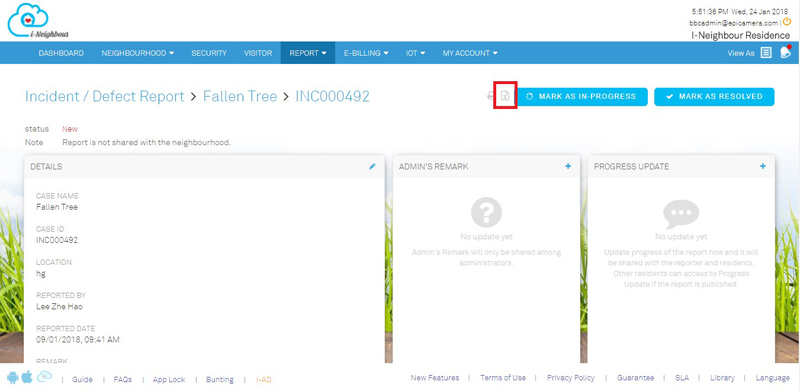Click the cloud icon in footer
This screenshot has width=800, height=391.
44,377
